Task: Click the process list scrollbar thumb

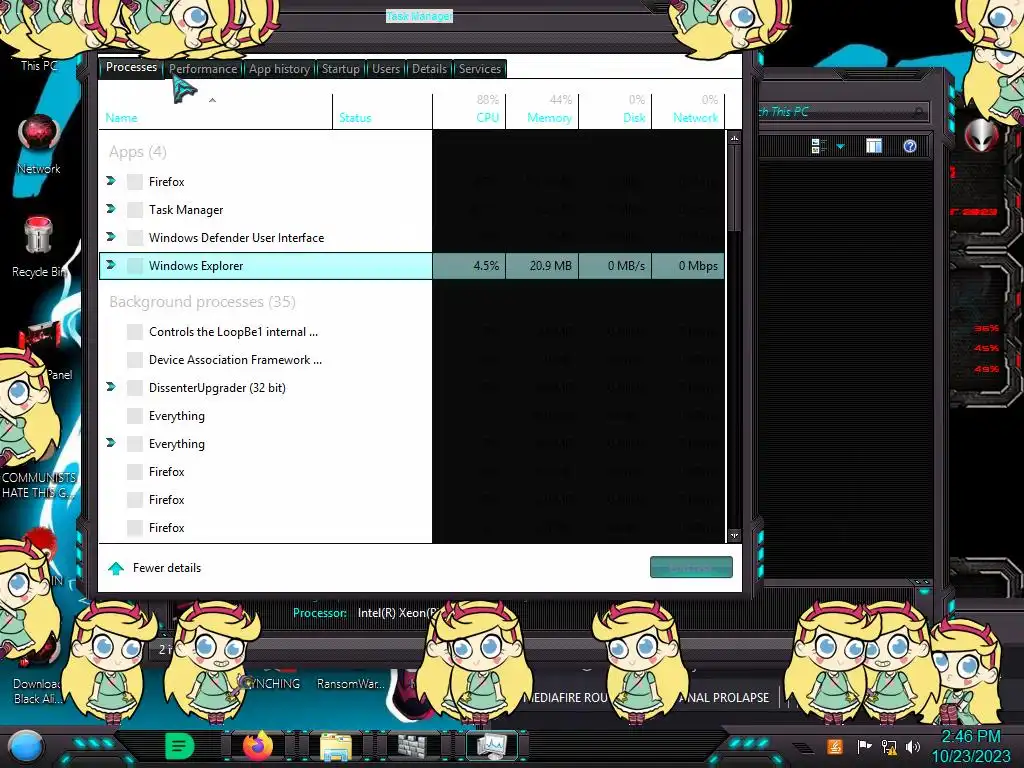Action: coord(735,188)
